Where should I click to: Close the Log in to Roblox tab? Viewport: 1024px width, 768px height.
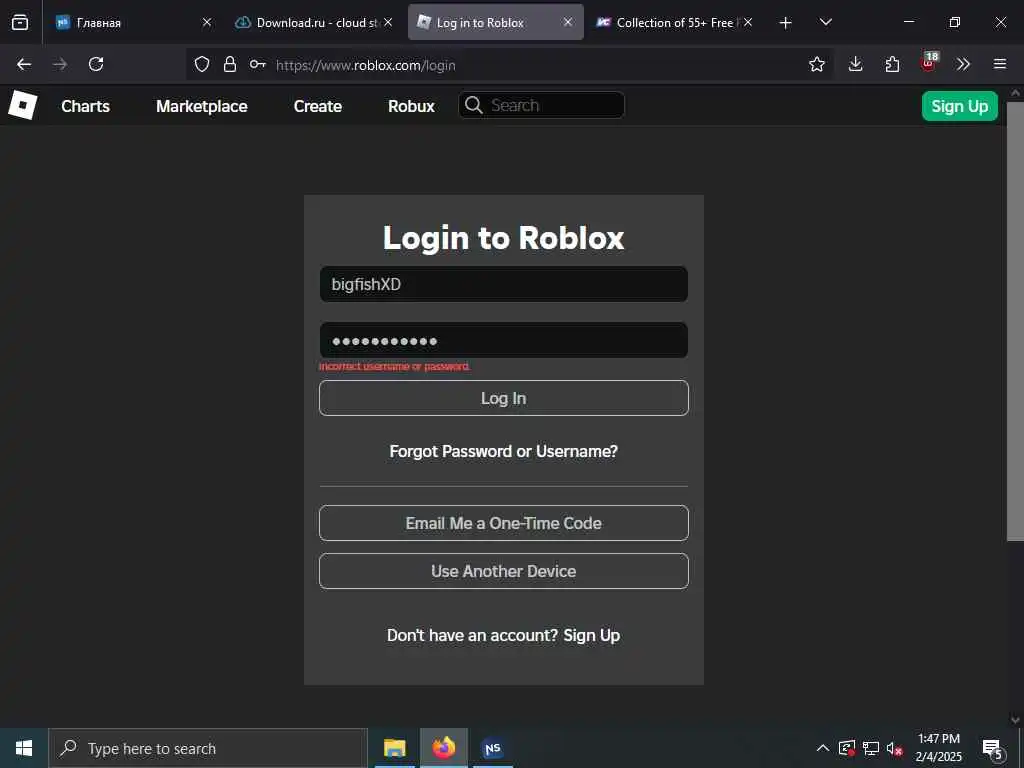coord(568,22)
